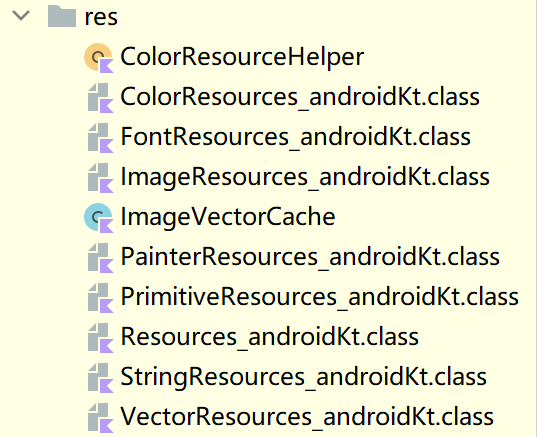Click the Resources_androidKt.class file icon
This screenshot has height=437, width=537.
click(100, 338)
